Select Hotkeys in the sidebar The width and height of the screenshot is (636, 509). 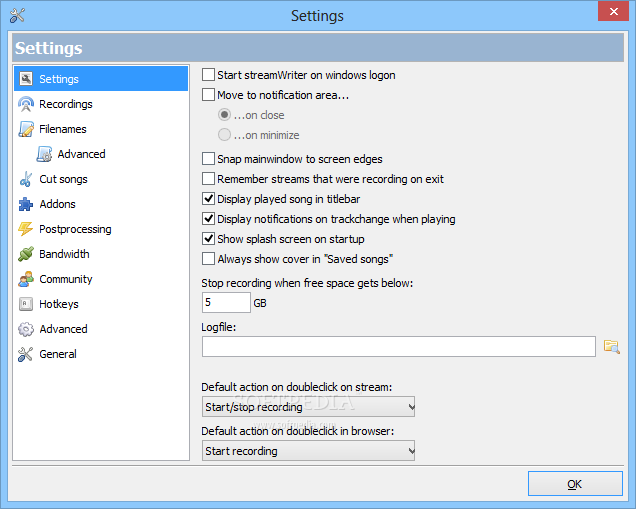[59, 304]
